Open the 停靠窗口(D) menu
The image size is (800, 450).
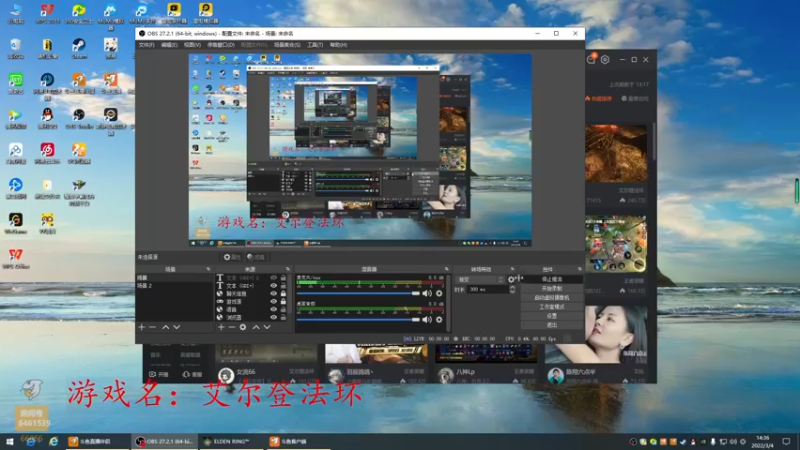(221, 45)
